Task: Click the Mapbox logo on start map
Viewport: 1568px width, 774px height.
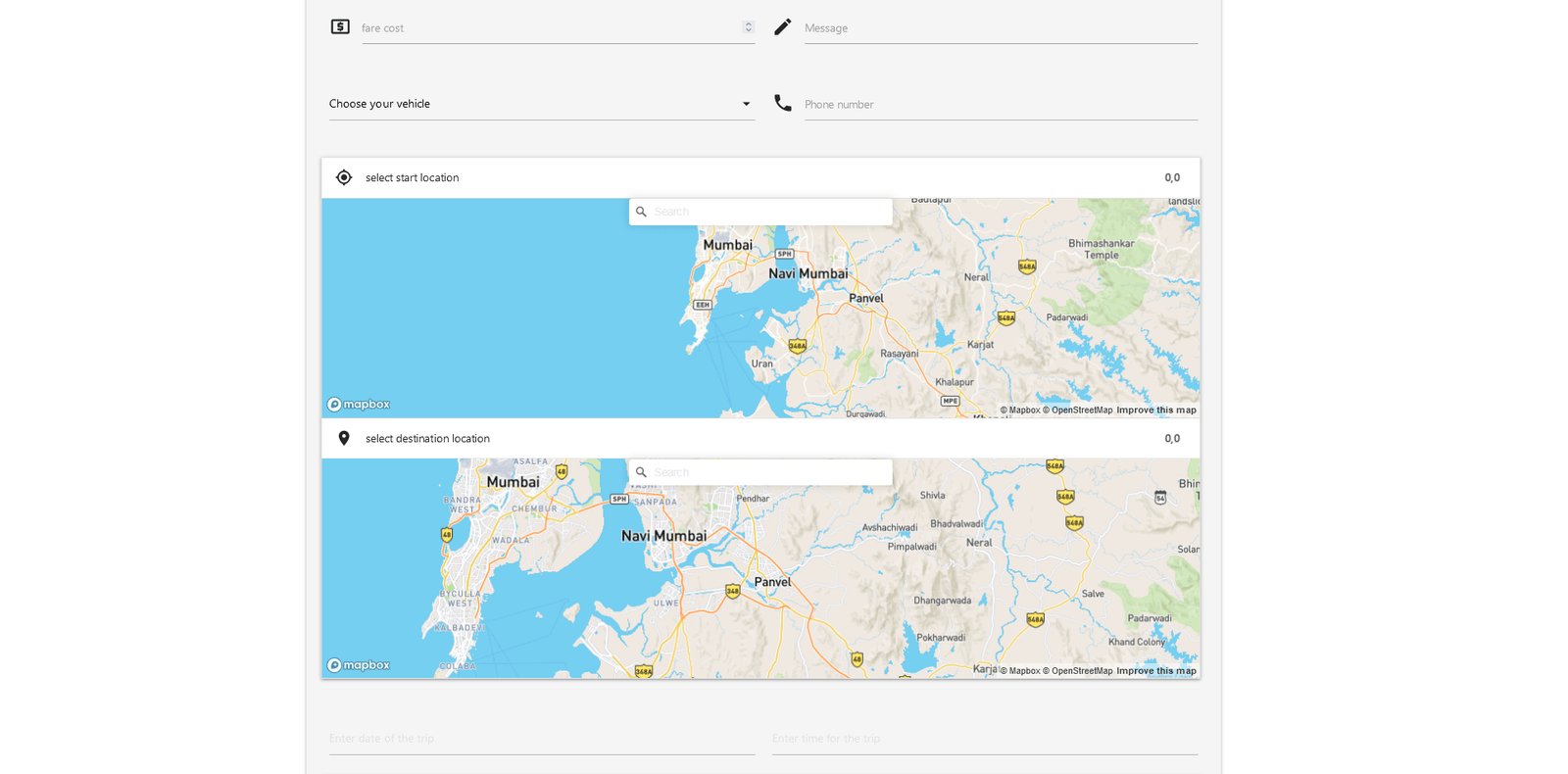Action: click(x=359, y=405)
